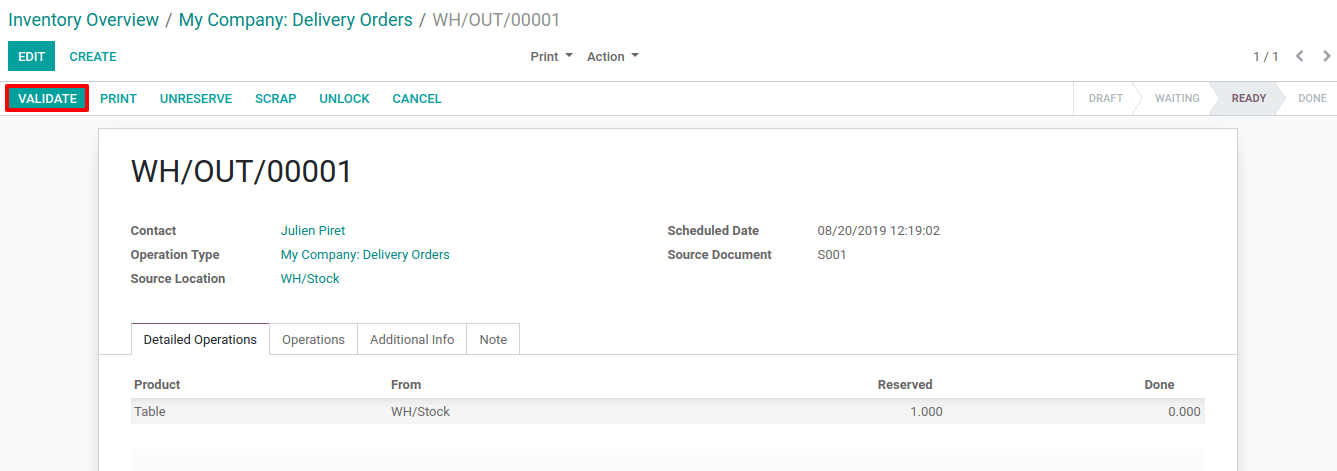Open the Julien Piret contact link
Screen dimensions: 1337x471
point(313,231)
